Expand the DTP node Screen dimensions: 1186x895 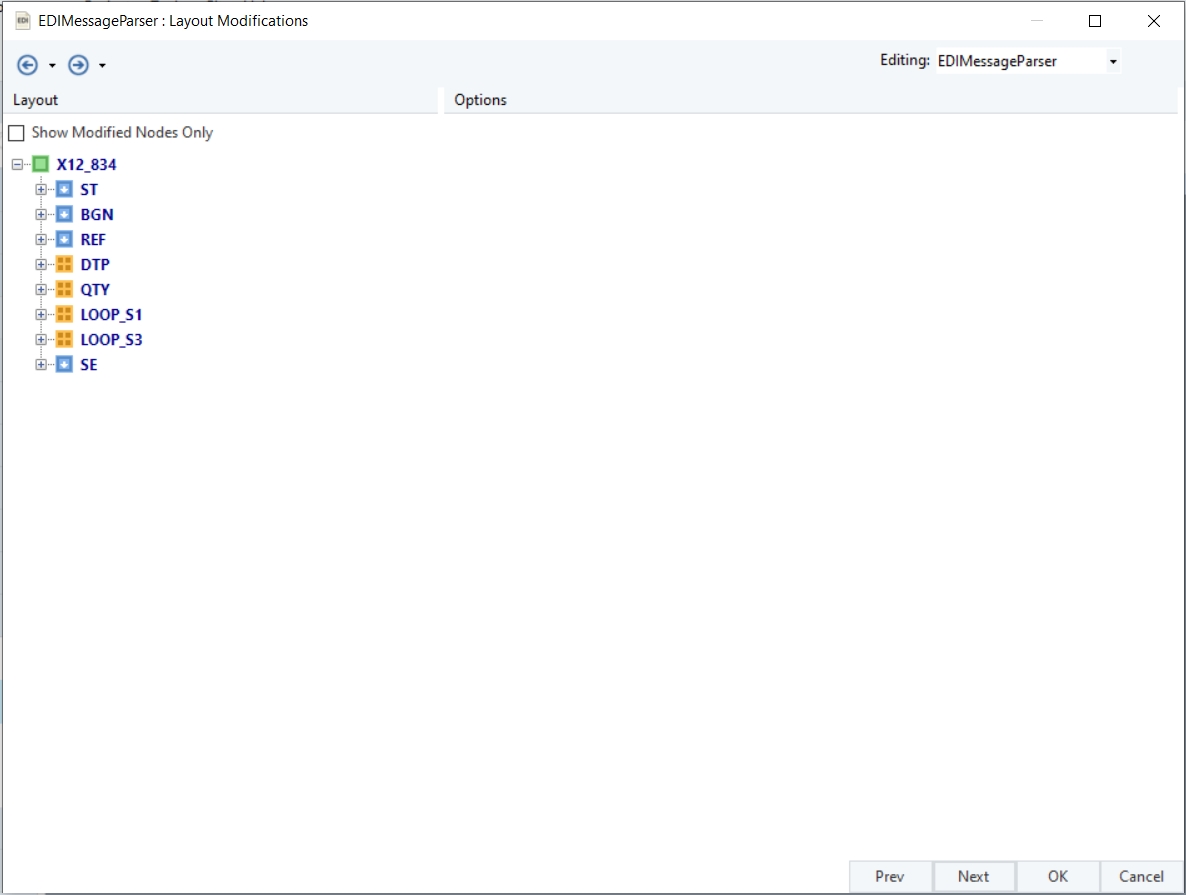click(x=41, y=264)
